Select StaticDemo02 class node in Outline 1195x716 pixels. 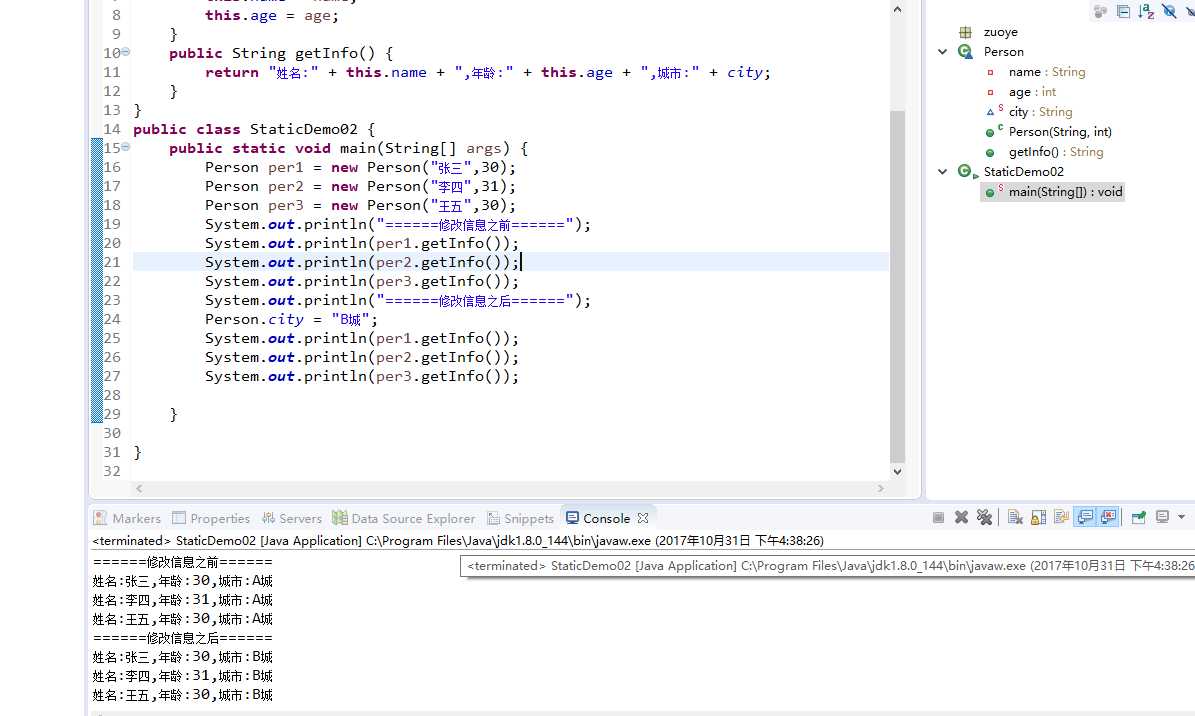click(x=1023, y=172)
